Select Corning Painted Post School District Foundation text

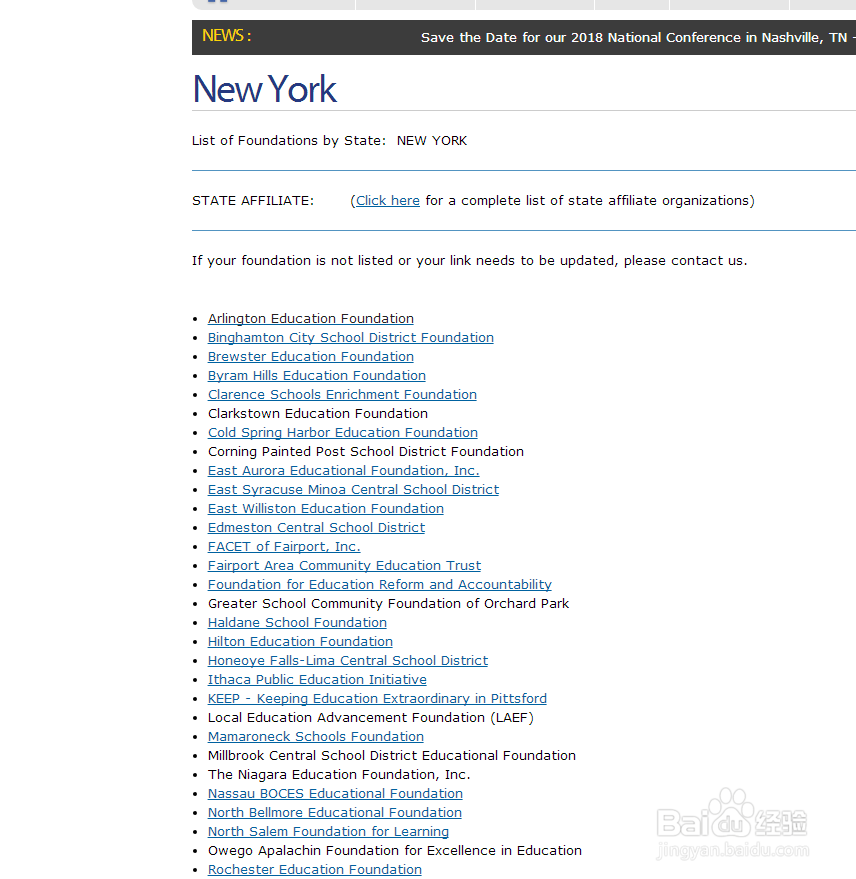[x=365, y=452]
